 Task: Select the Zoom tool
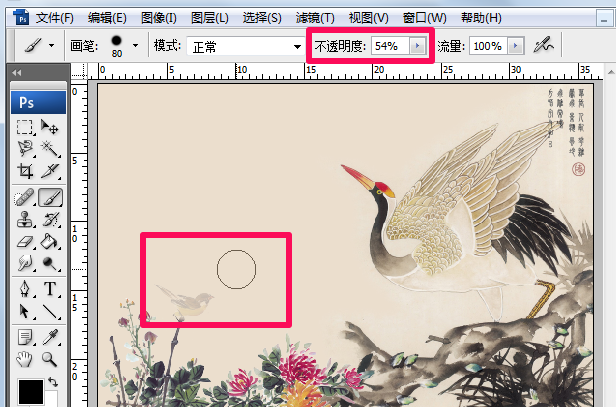50,359
